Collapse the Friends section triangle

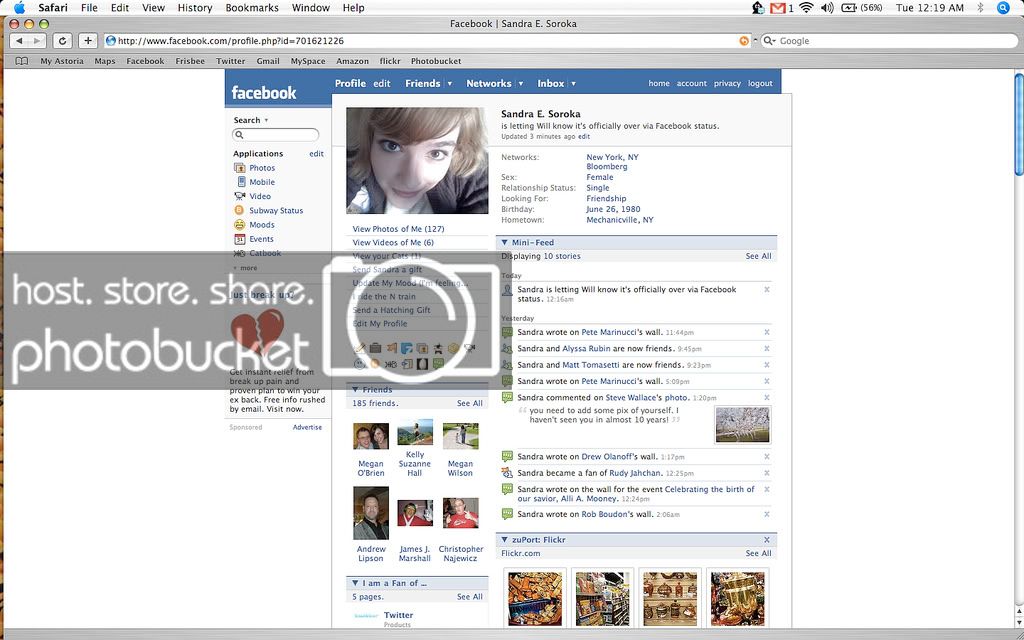tap(355, 390)
